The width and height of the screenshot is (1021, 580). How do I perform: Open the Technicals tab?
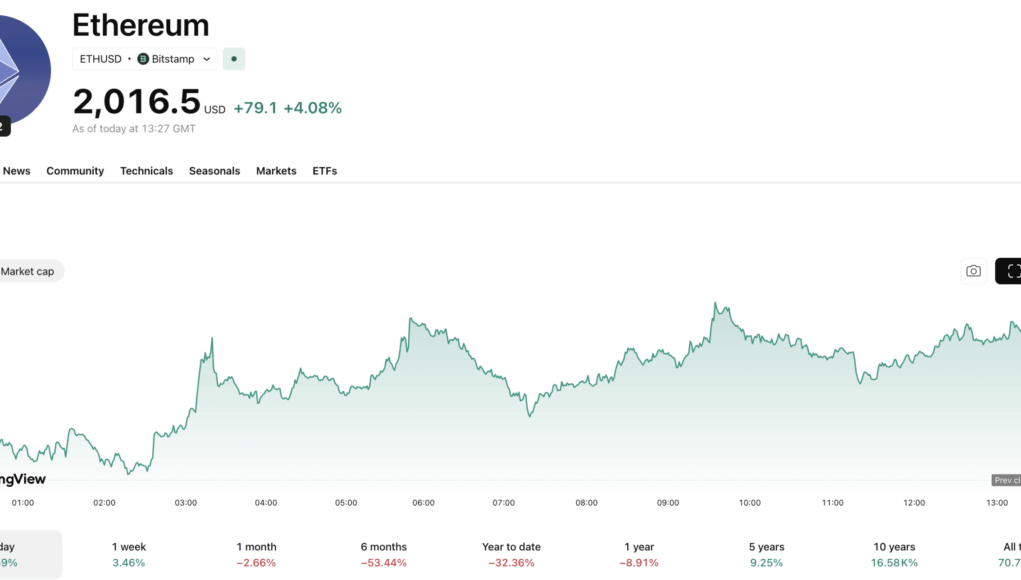pyautogui.click(x=146, y=171)
